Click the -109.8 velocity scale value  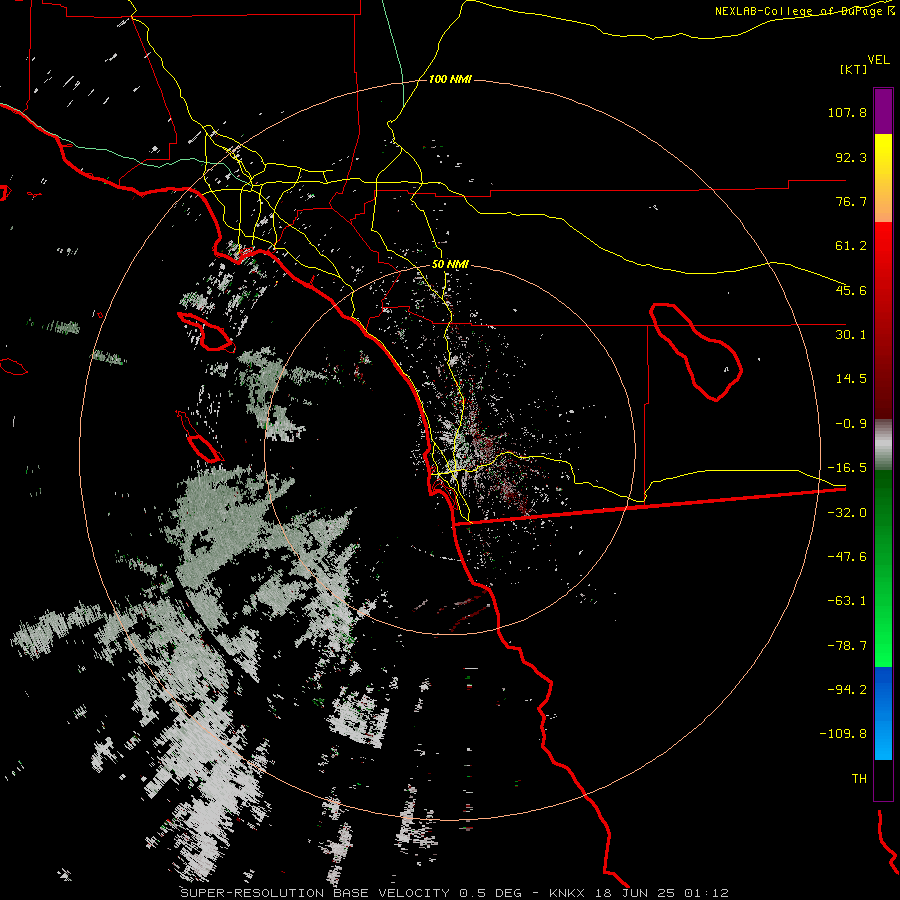pos(843,734)
